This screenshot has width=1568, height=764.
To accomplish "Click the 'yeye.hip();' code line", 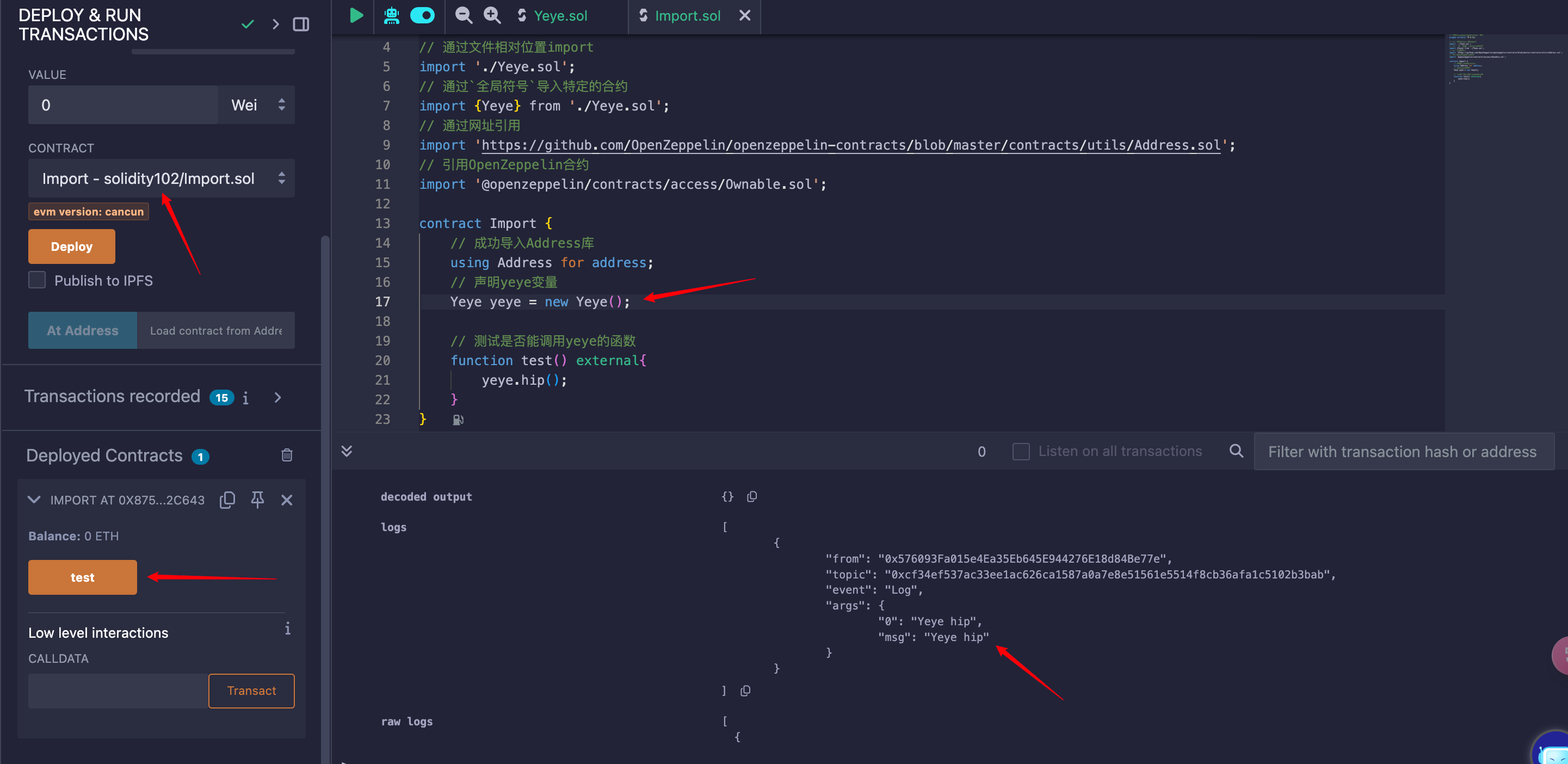I will (x=524, y=380).
